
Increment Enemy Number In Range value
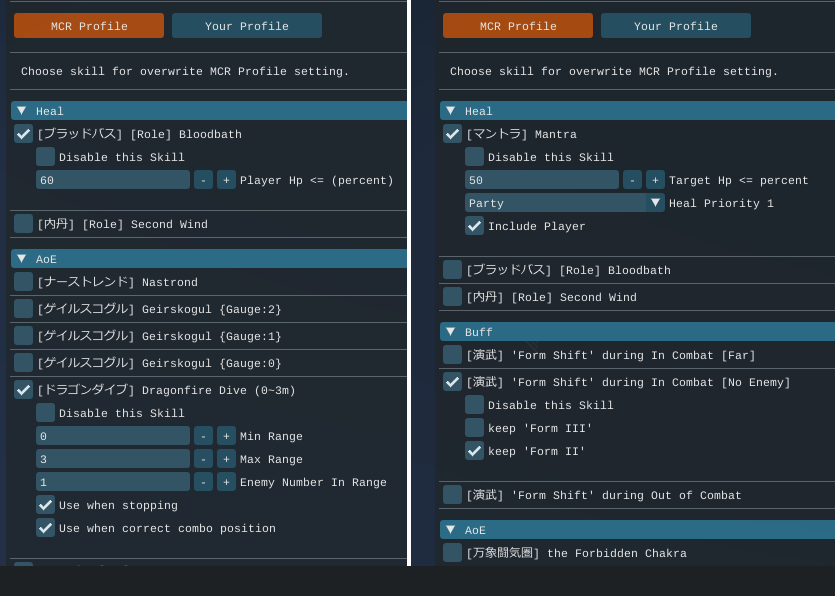[226, 482]
